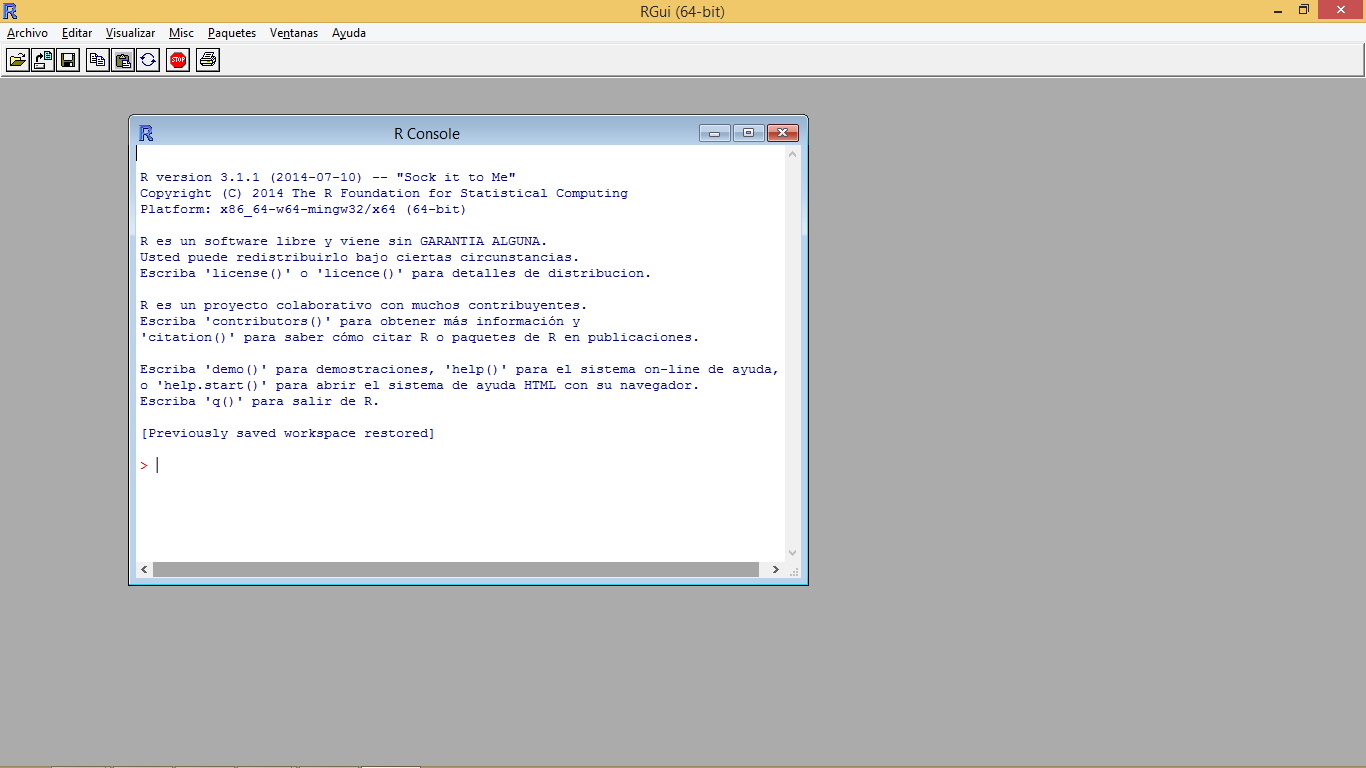The height and width of the screenshot is (768, 1366).
Task: Open the Paquetes menu
Action: pyautogui.click(x=232, y=33)
